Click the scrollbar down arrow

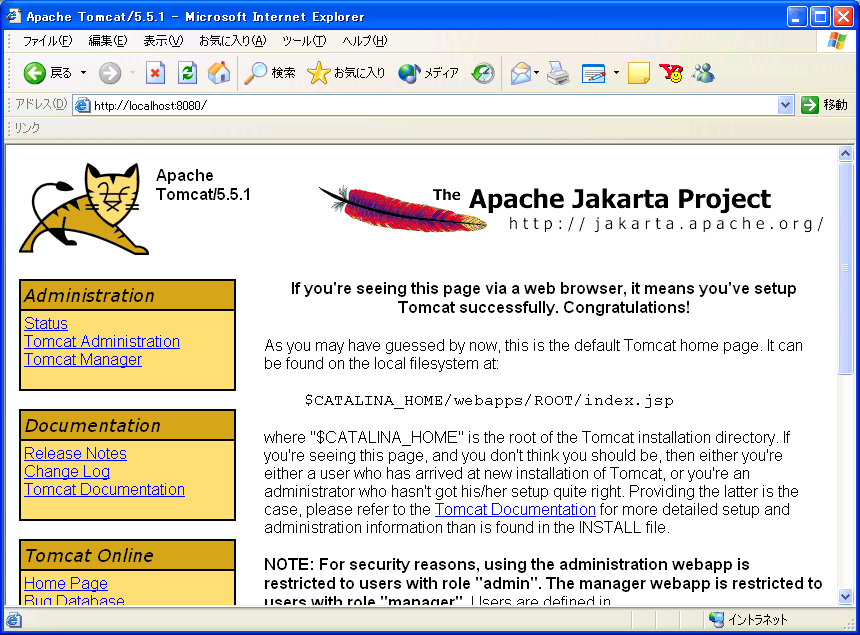click(845, 597)
